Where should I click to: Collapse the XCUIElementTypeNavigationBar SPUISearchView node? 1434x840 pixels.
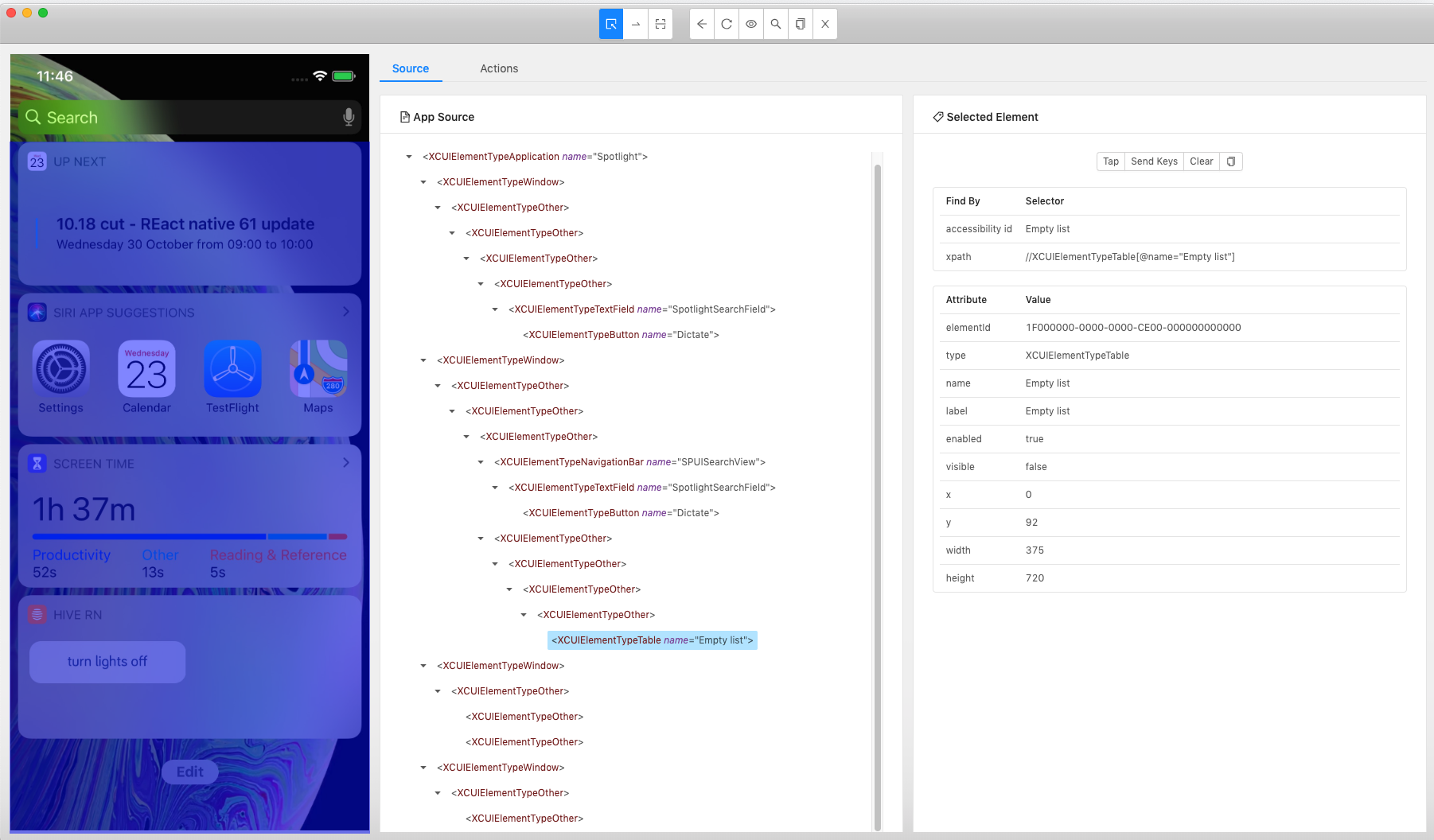pyautogui.click(x=481, y=462)
